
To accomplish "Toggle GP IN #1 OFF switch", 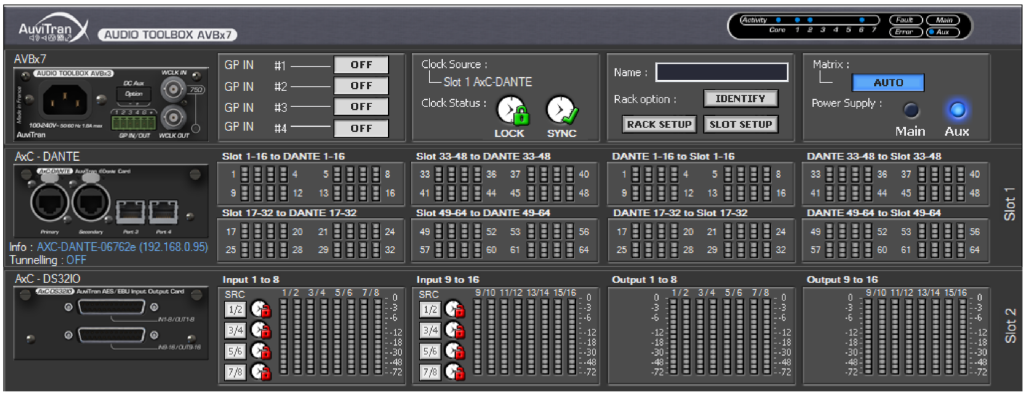I will coord(361,65).
